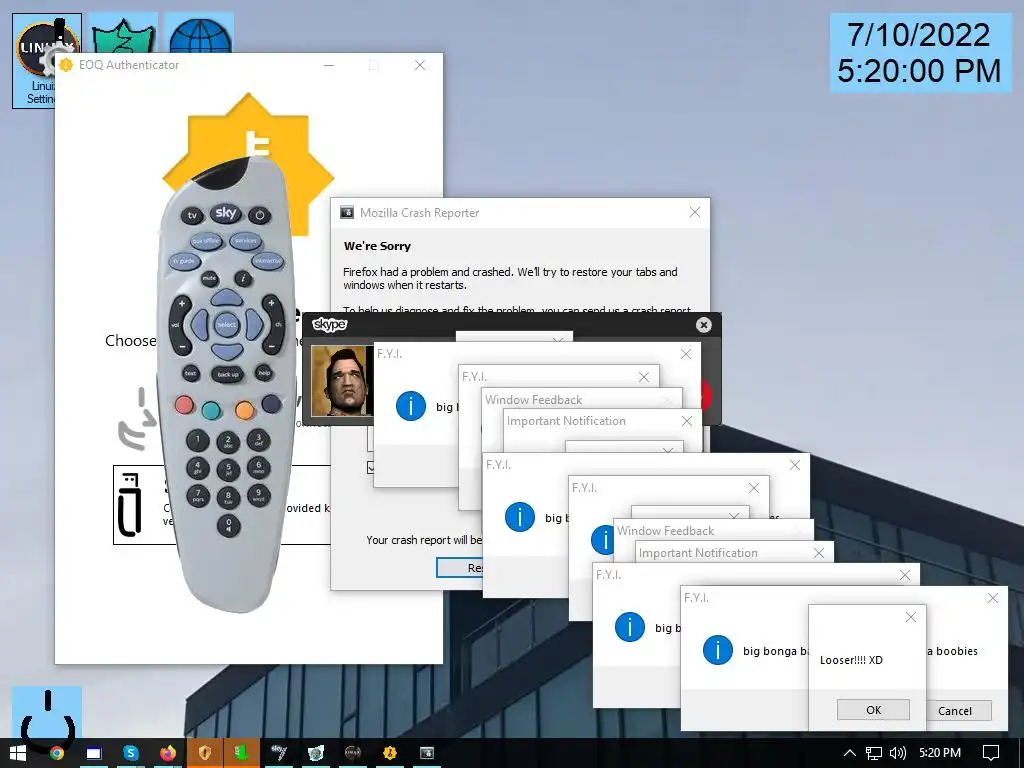Click channel minus on the remote
The height and width of the screenshot is (768, 1024).
pyautogui.click(x=272, y=345)
